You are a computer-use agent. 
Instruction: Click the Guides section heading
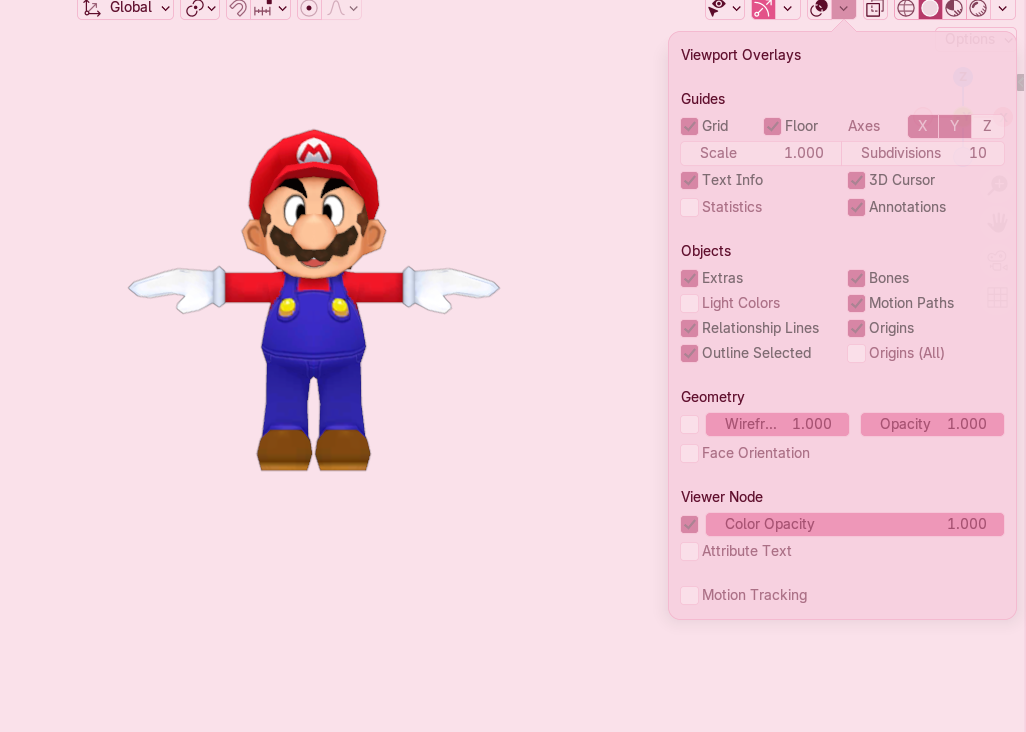click(703, 99)
